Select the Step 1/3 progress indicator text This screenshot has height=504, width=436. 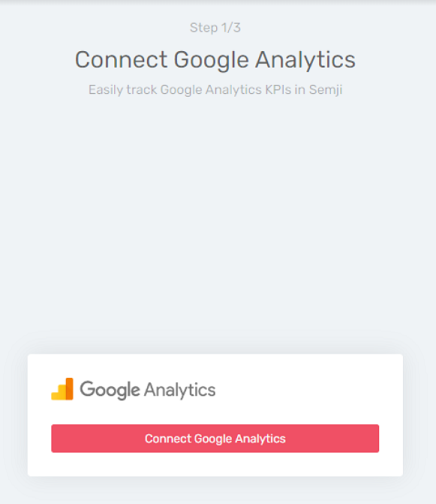215,27
